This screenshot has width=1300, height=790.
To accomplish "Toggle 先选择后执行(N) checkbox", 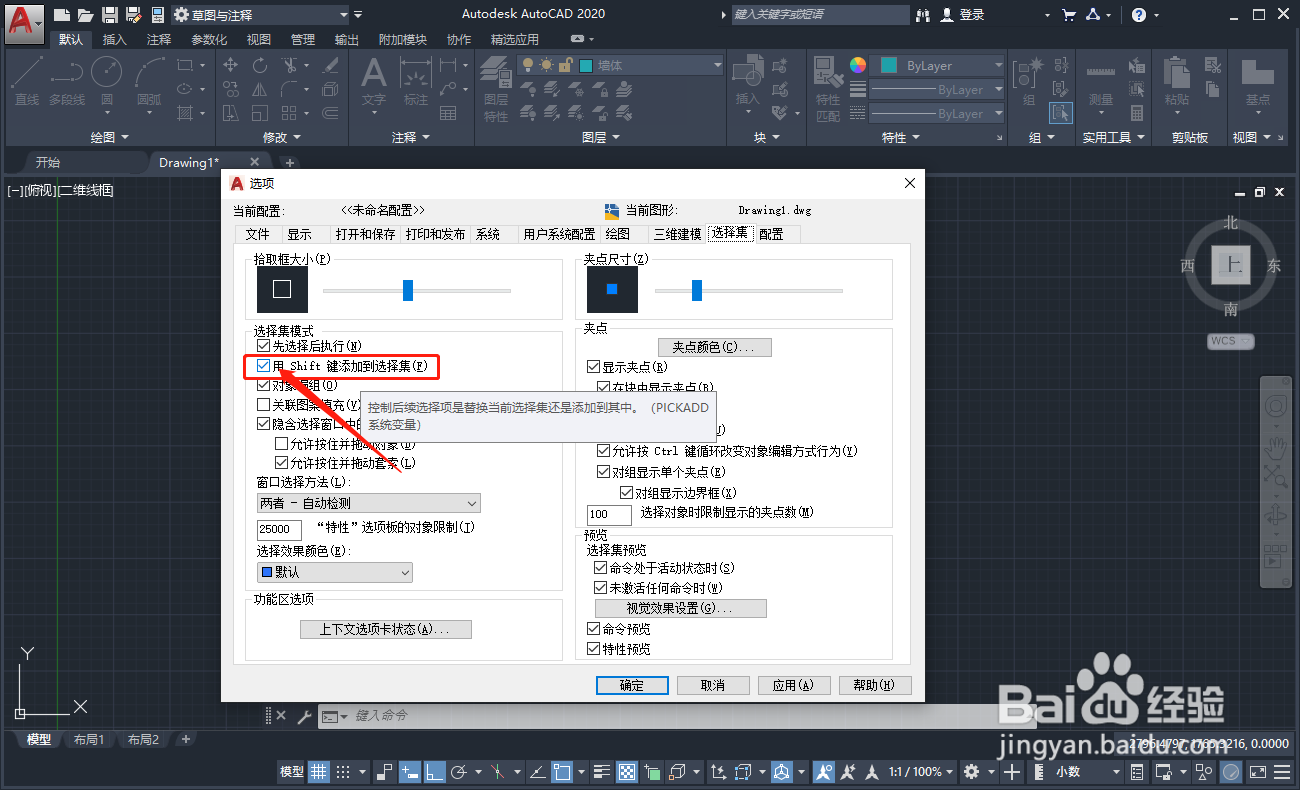I will point(263,345).
